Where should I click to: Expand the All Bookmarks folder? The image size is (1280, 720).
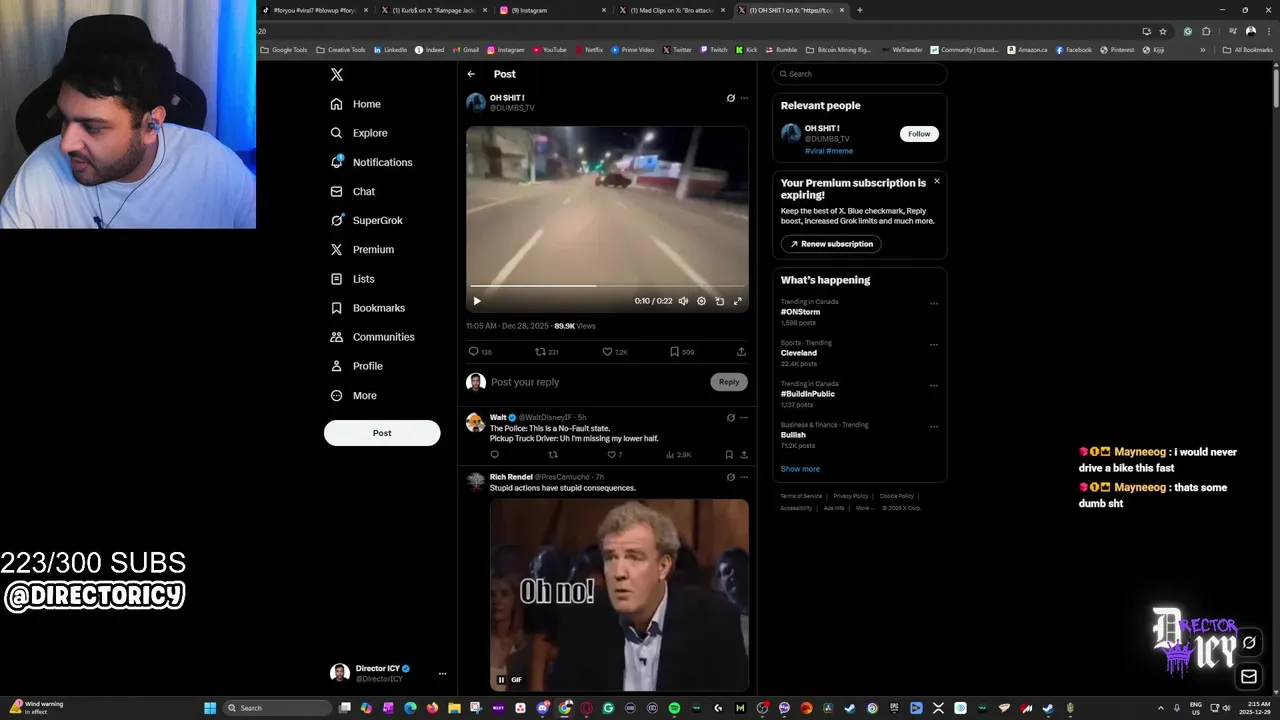click(1247, 50)
